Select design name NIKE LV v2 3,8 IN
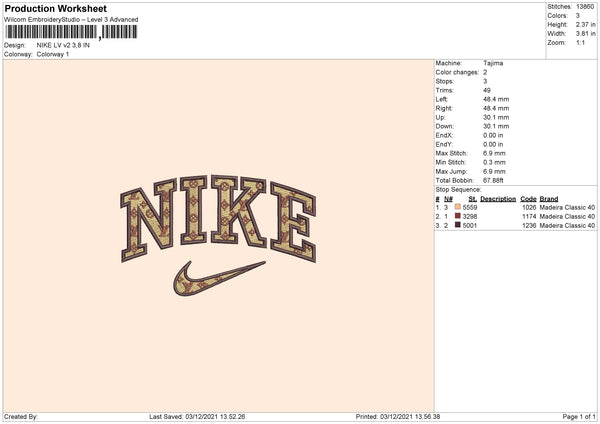The image size is (600, 424). click(63, 45)
